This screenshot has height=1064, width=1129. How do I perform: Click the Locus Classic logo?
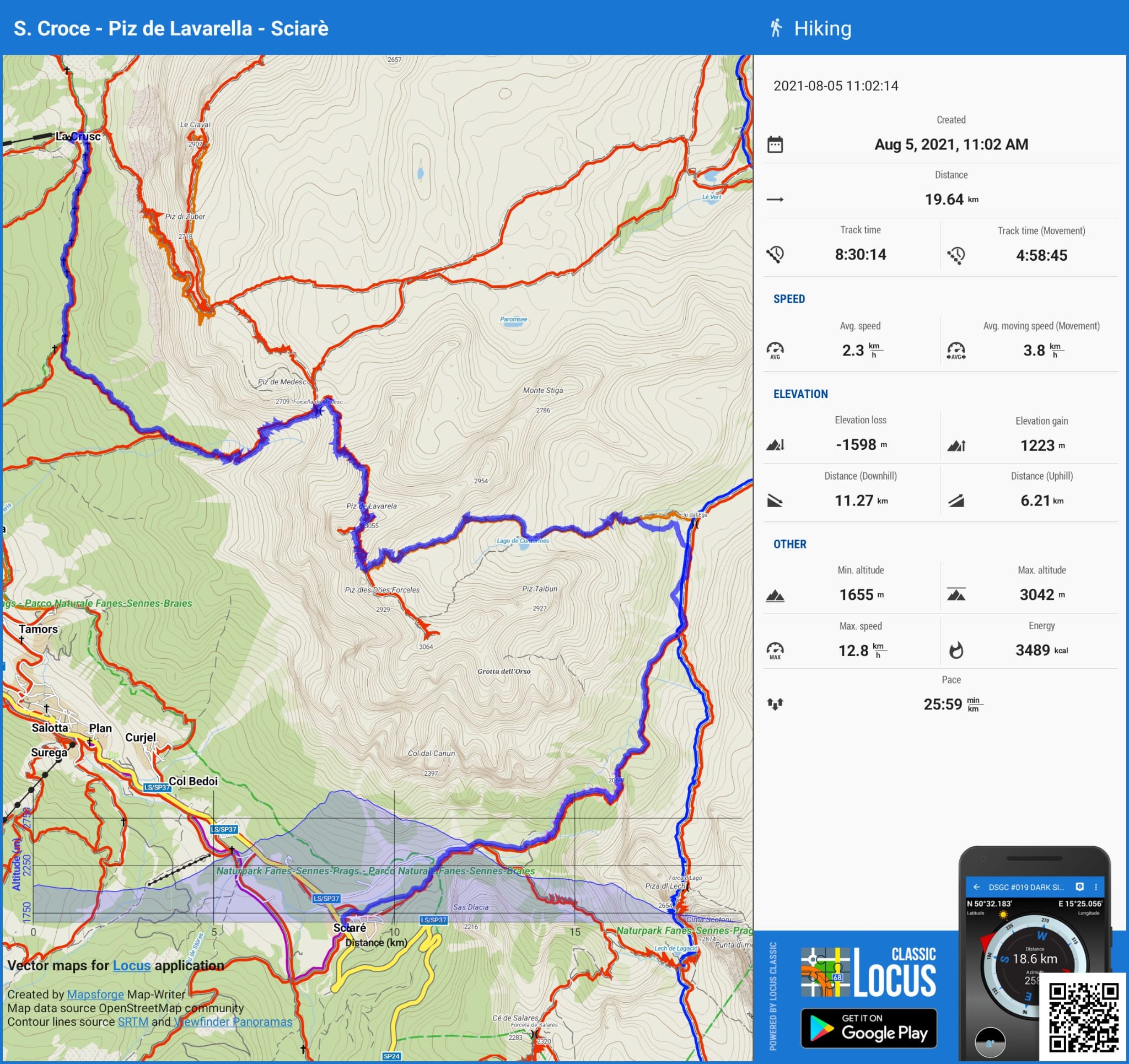868,972
